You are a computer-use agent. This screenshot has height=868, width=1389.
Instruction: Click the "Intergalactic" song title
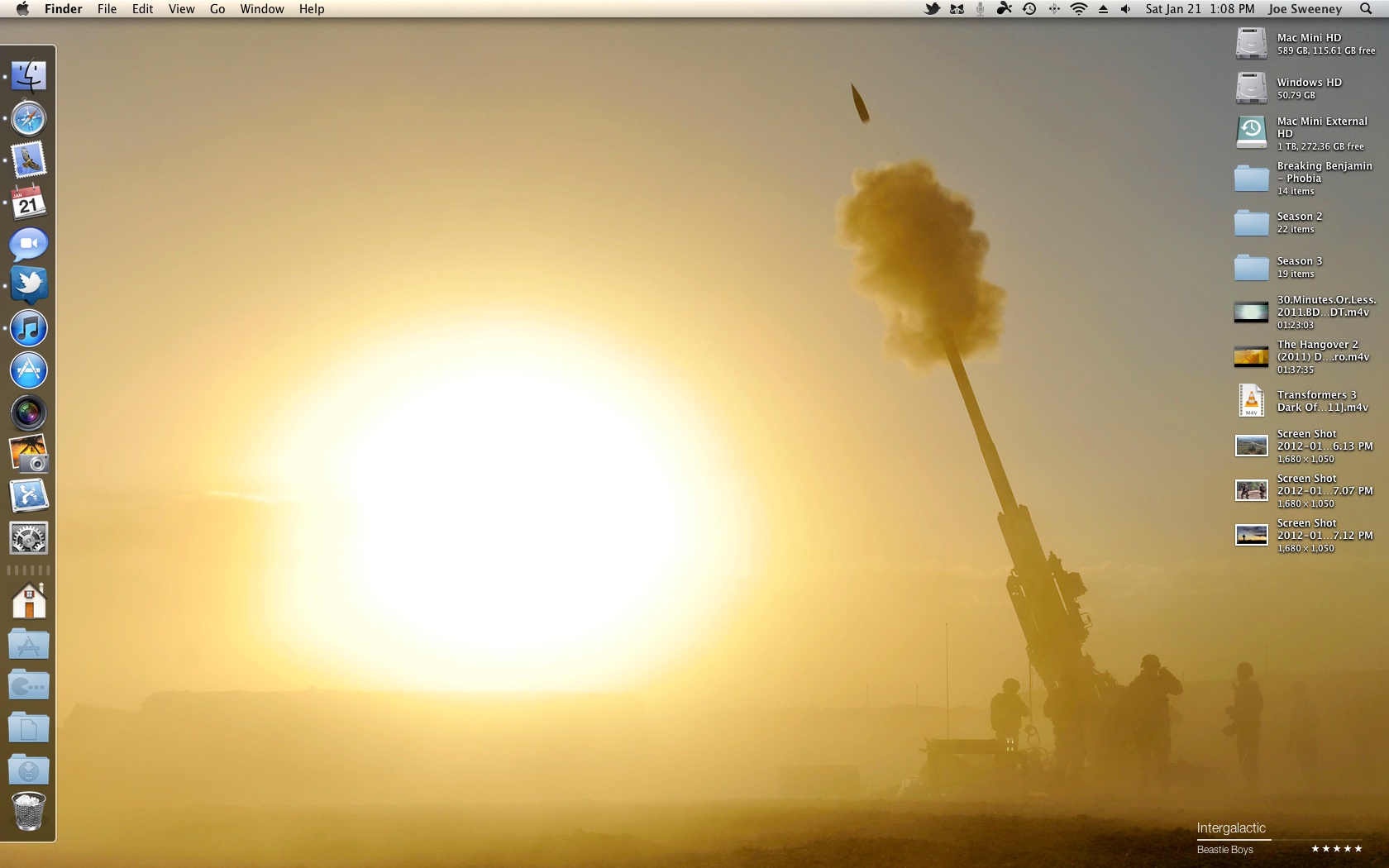(1231, 827)
